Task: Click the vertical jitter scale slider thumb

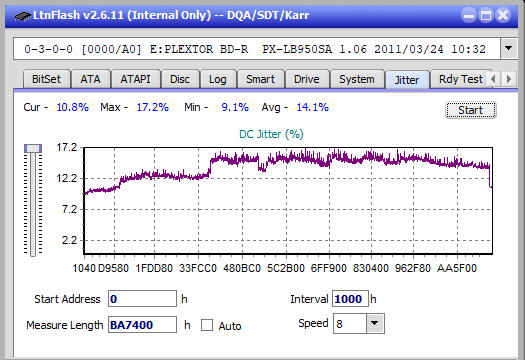Action: tap(33, 148)
